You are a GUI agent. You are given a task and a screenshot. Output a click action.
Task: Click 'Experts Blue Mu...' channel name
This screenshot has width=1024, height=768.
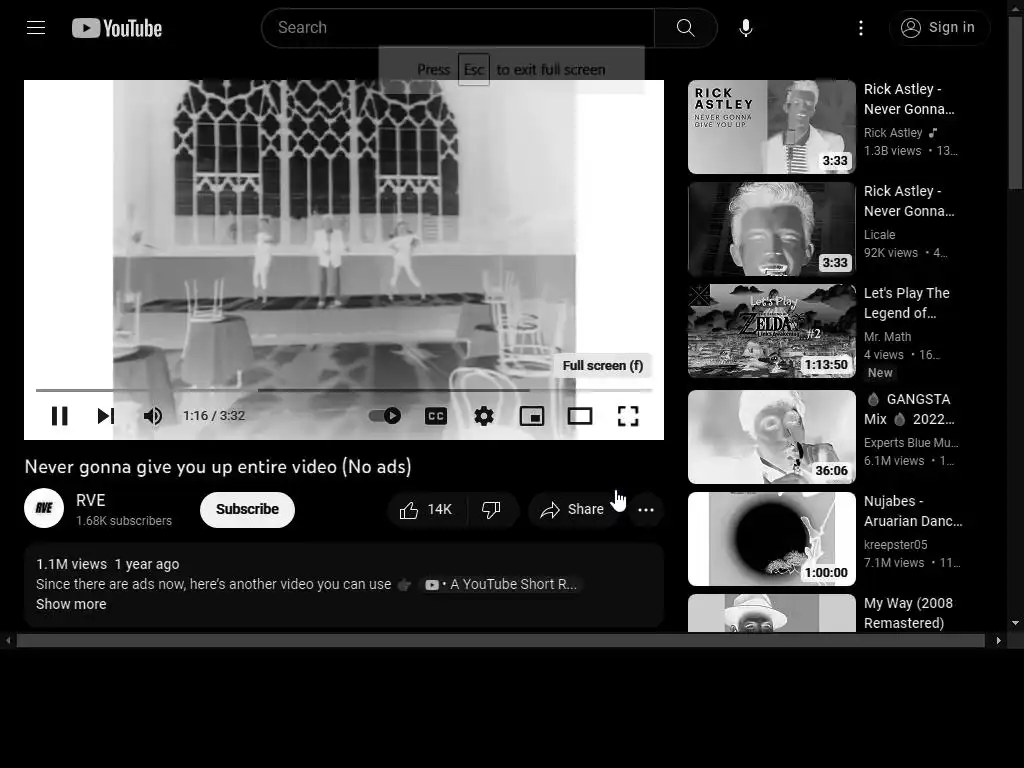pos(911,443)
